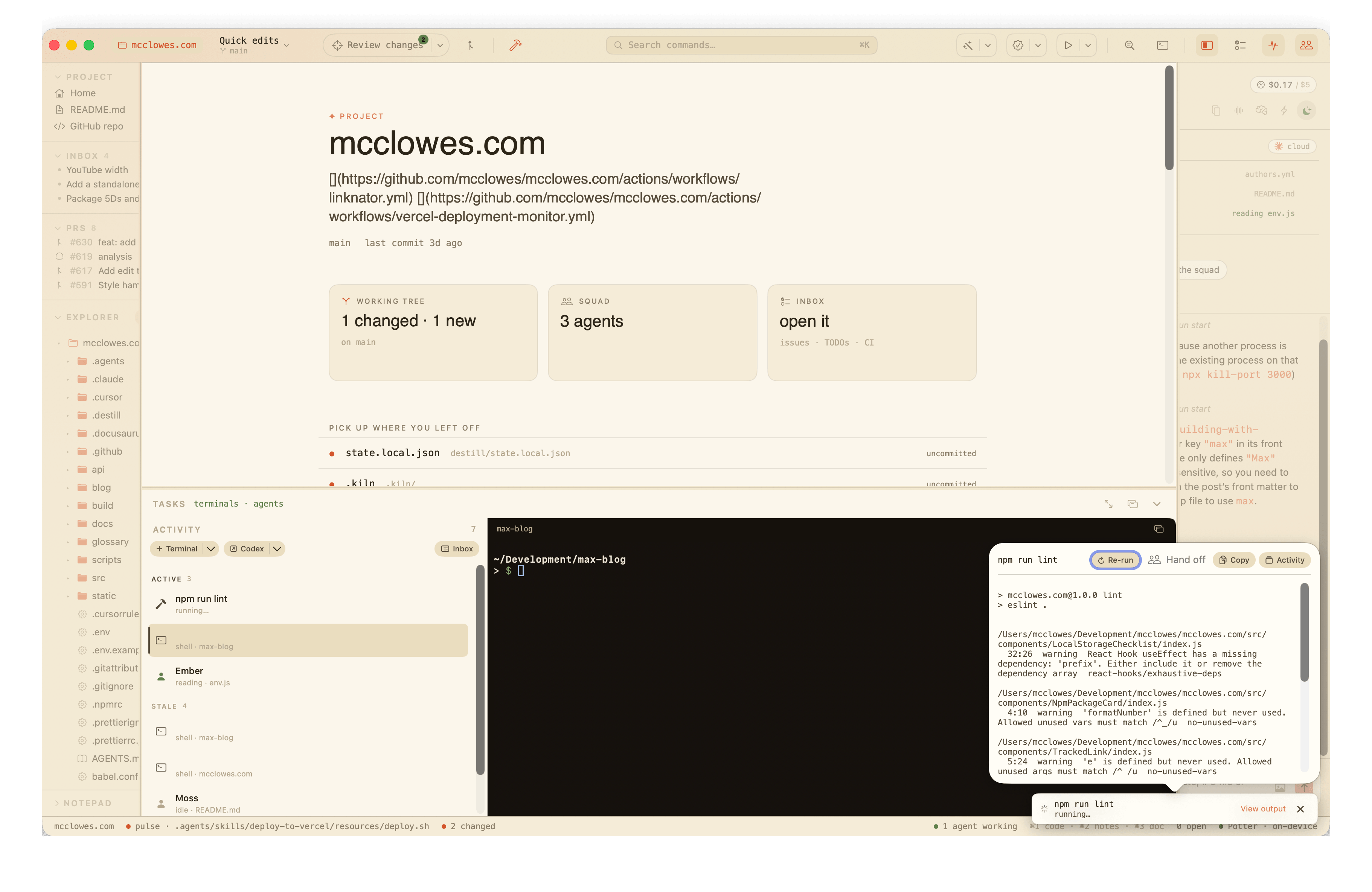Toggle the squad people panel button
The image size is (1372, 892).
(1306, 45)
